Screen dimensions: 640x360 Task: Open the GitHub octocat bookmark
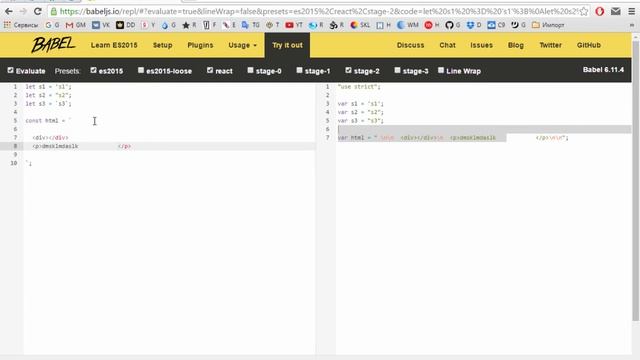452,25
